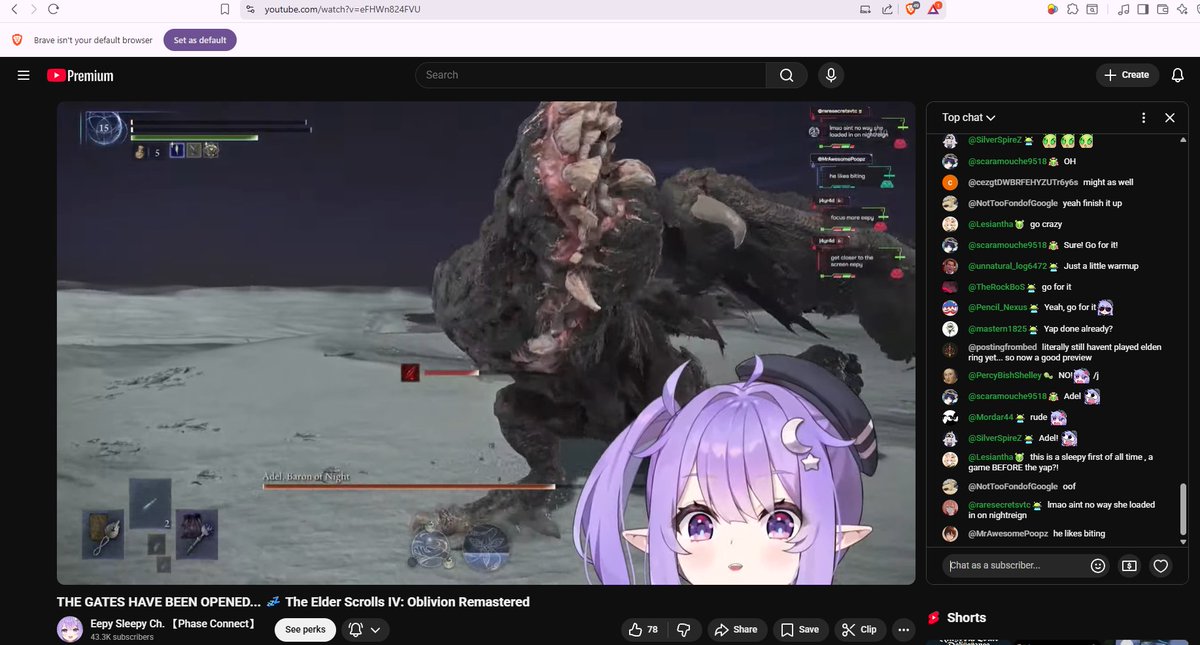Open the See perks button
The width and height of the screenshot is (1200, 645).
coord(305,629)
